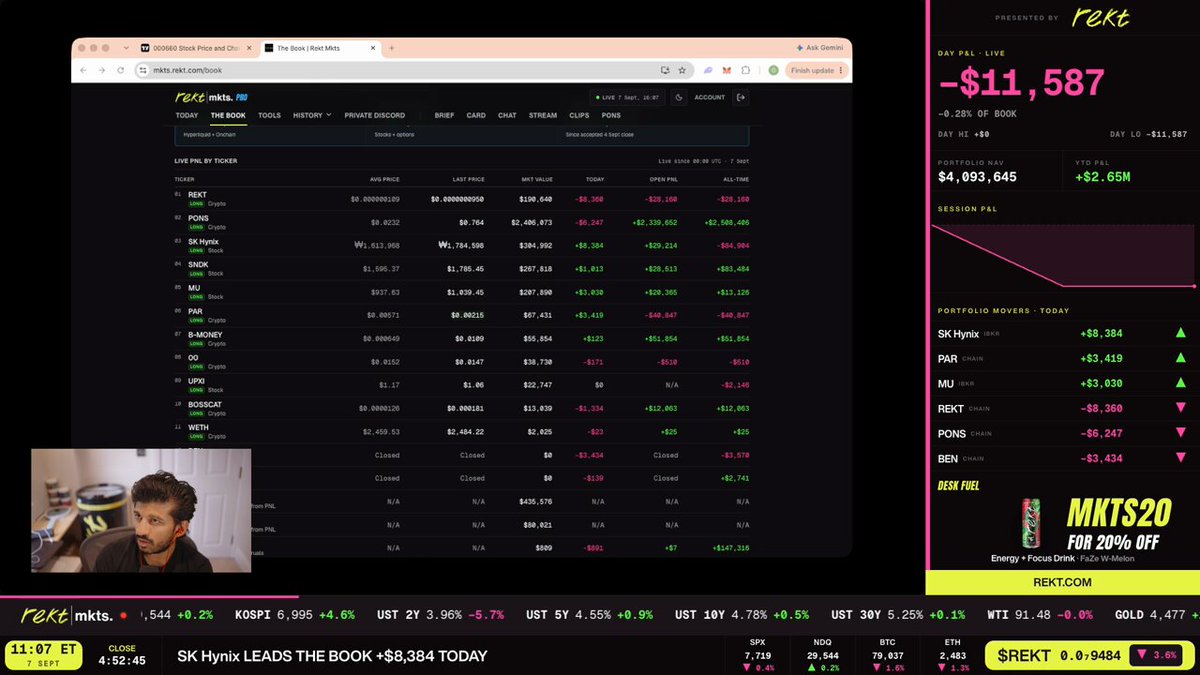Select the PAR ticker in the table
This screenshot has width=1200, height=675.
click(x=195, y=310)
